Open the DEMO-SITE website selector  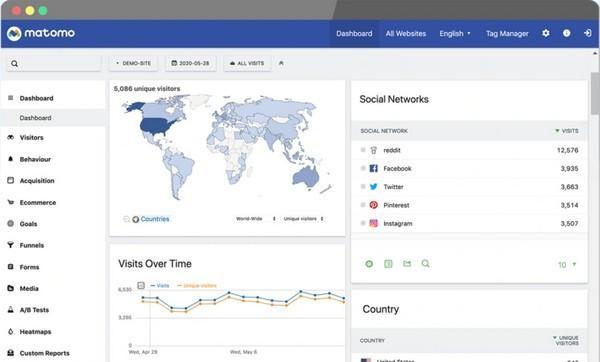134,63
